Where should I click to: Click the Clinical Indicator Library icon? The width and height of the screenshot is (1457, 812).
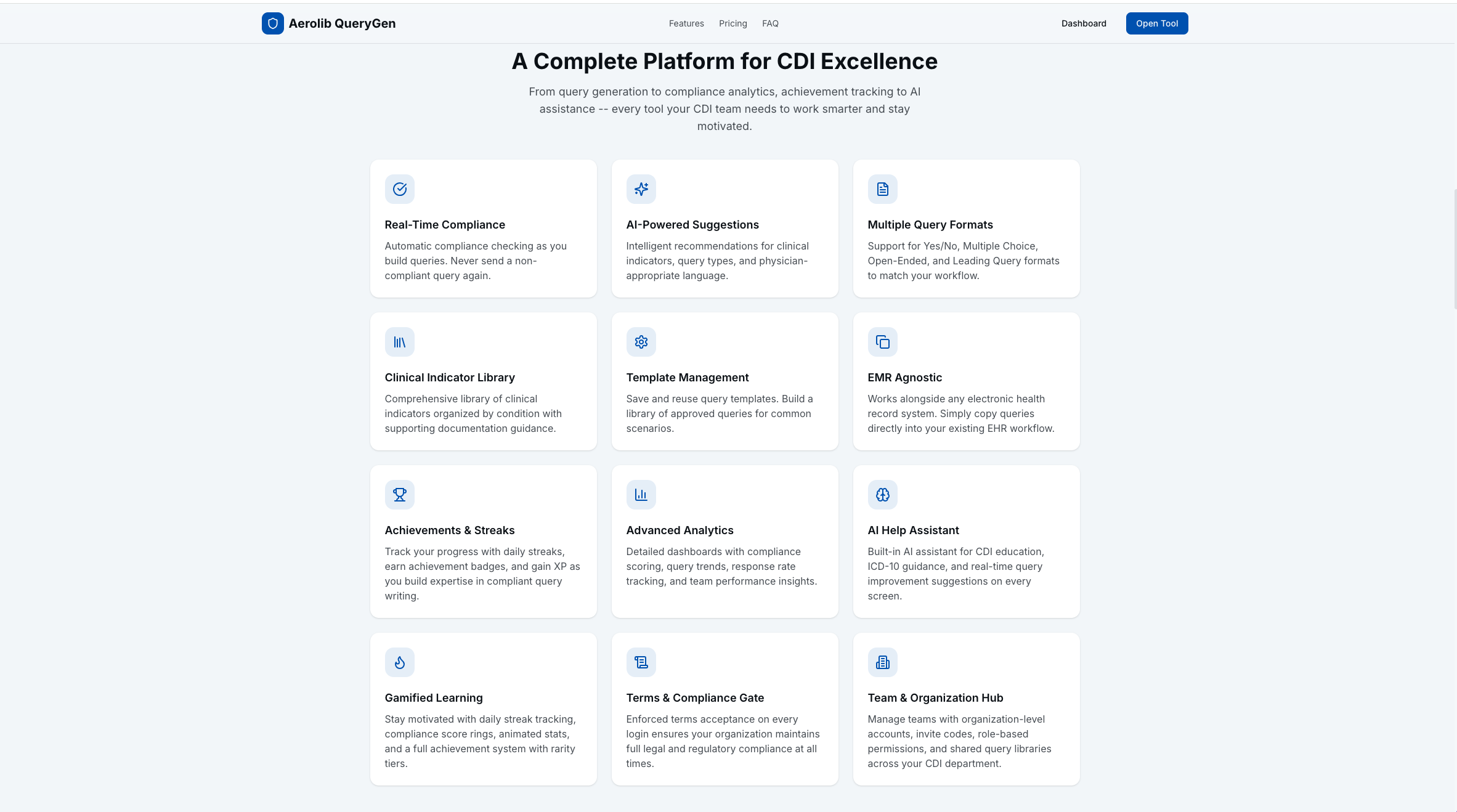pyautogui.click(x=399, y=342)
